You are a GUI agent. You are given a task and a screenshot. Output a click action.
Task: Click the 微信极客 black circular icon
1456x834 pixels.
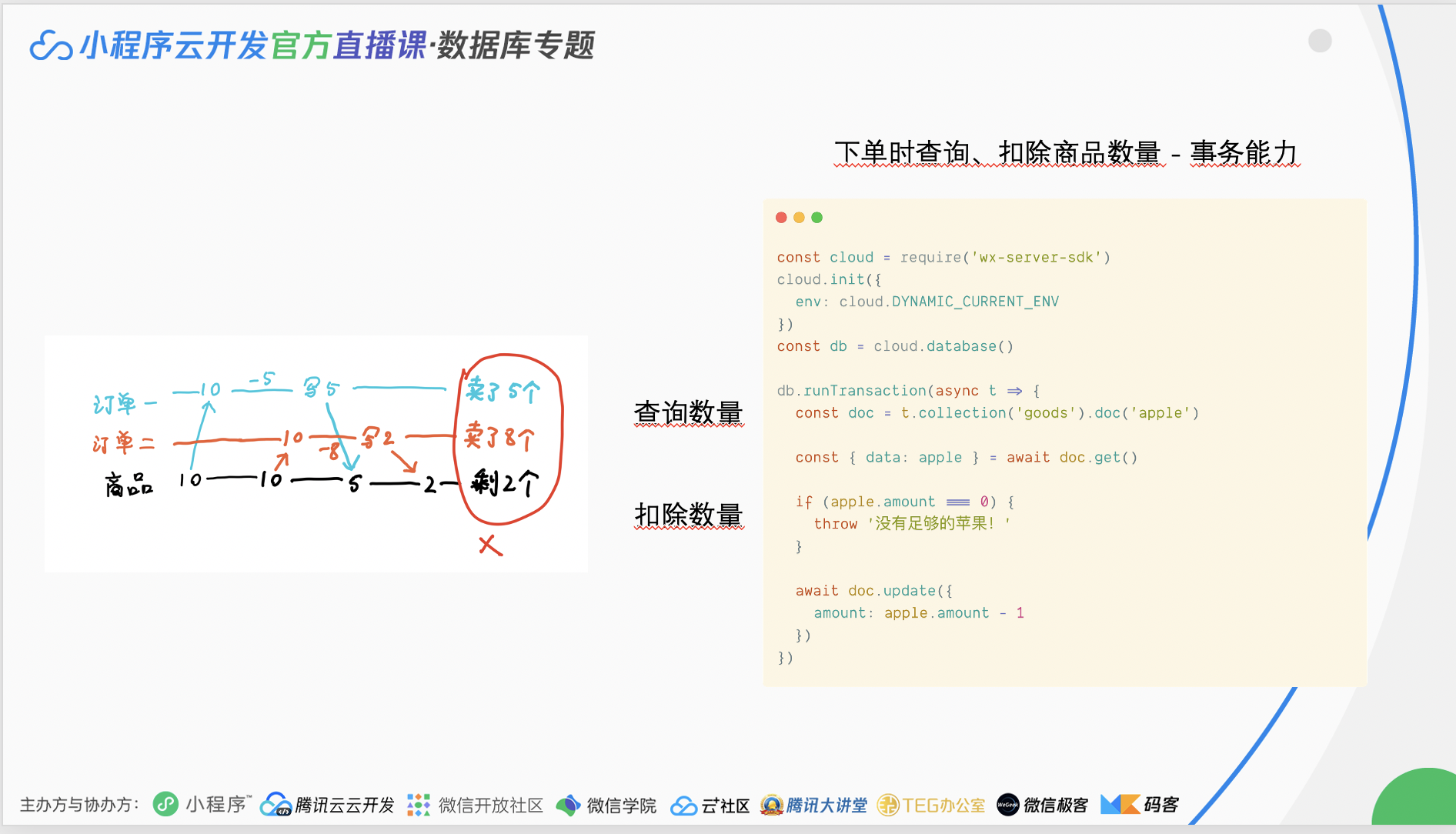click(x=1007, y=805)
